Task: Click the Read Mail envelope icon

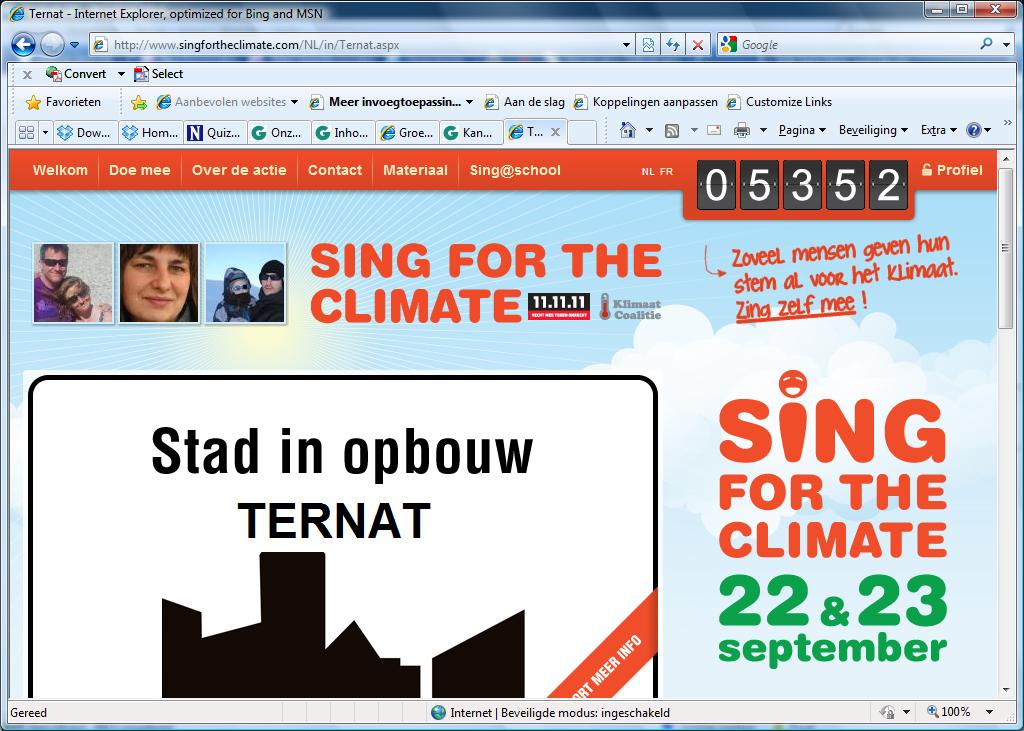Action: 714,130
